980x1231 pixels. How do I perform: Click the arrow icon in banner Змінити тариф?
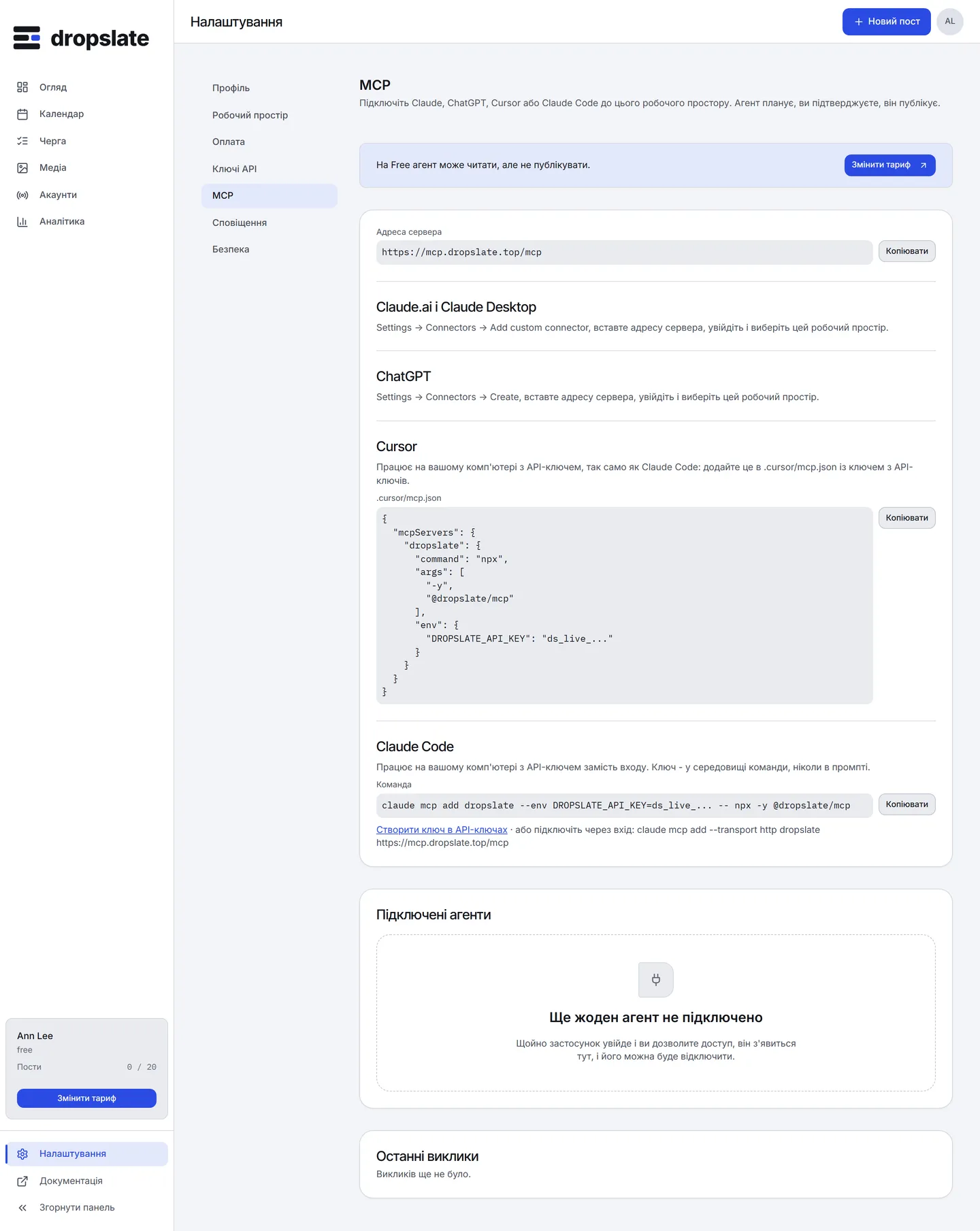click(924, 165)
